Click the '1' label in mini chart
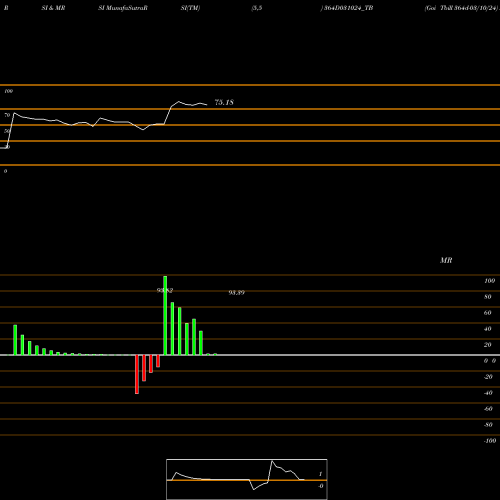This screenshot has height=500, width=500. (321, 474)
